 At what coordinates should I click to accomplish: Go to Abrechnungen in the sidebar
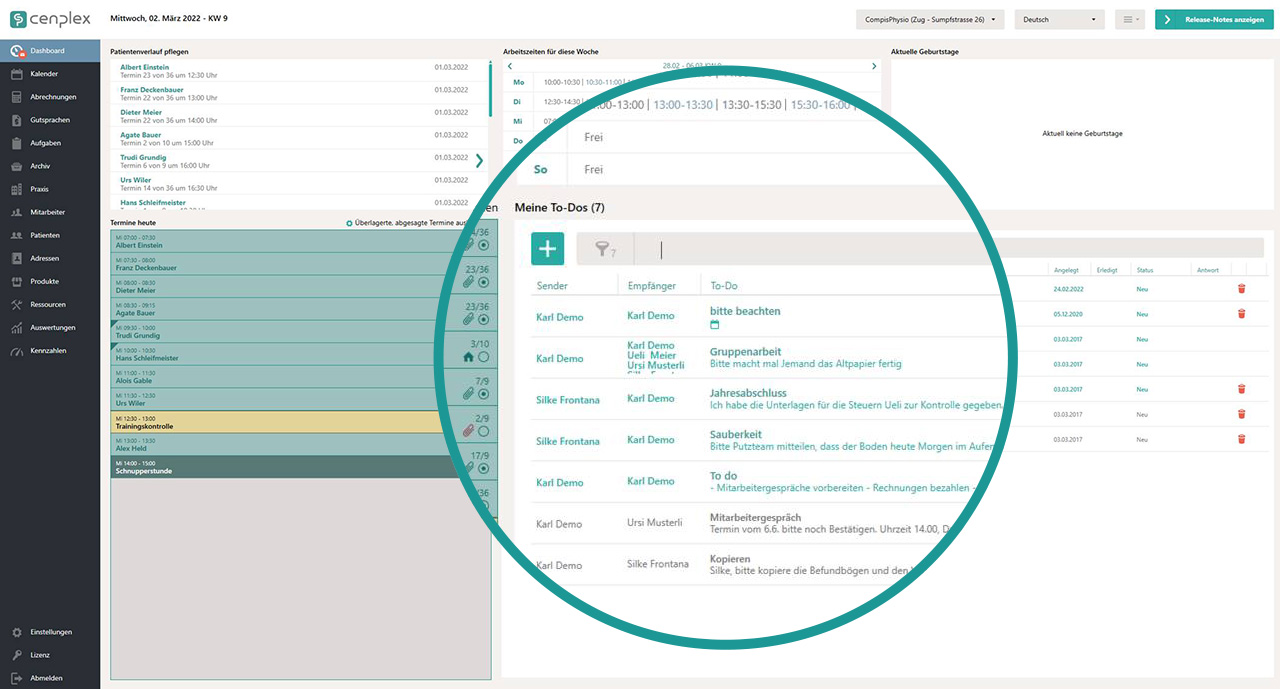(x=50, y=97)
